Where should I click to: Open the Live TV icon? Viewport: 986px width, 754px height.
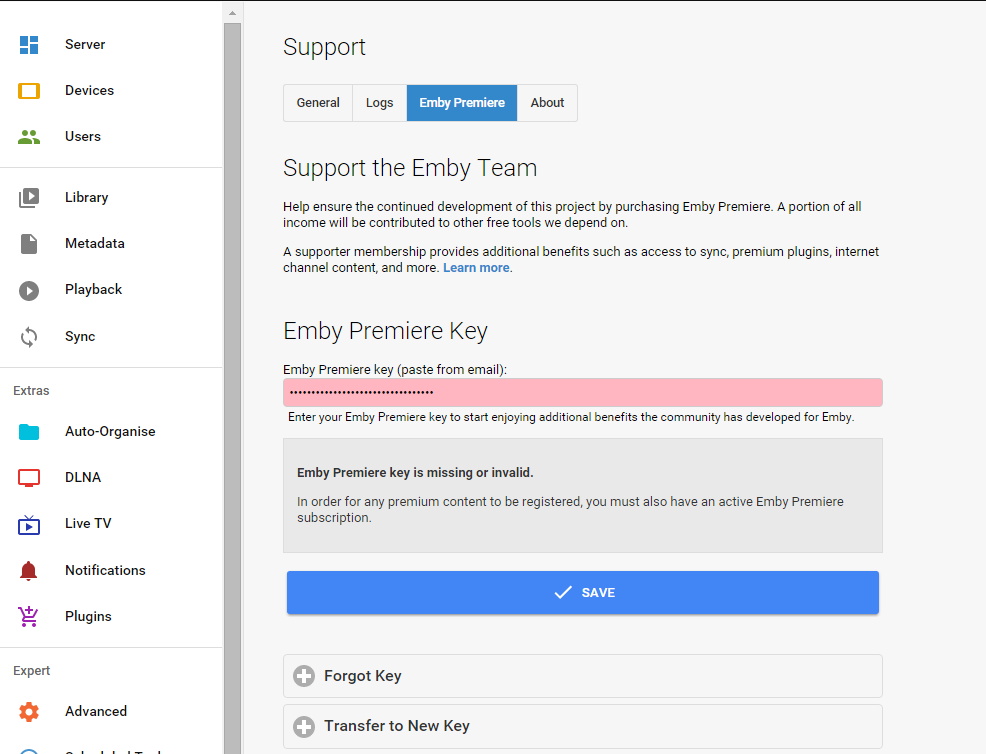pyautogui.click(x=29, y=524)
